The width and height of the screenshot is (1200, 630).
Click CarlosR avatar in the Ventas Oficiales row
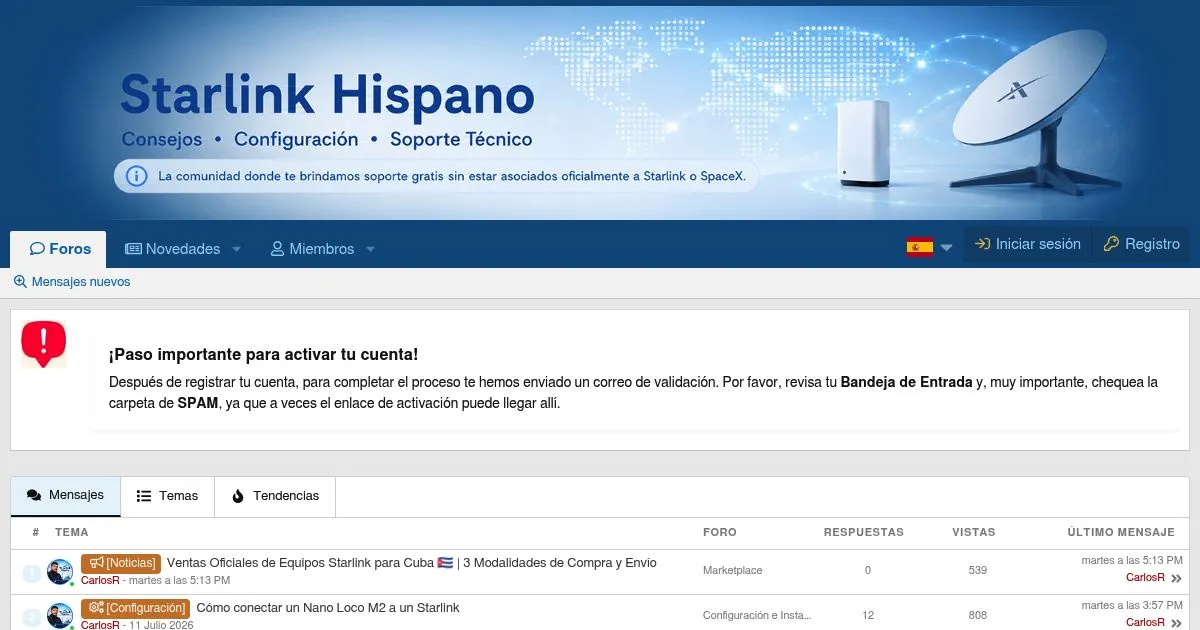pyautogui.click(x=60, y=572)
